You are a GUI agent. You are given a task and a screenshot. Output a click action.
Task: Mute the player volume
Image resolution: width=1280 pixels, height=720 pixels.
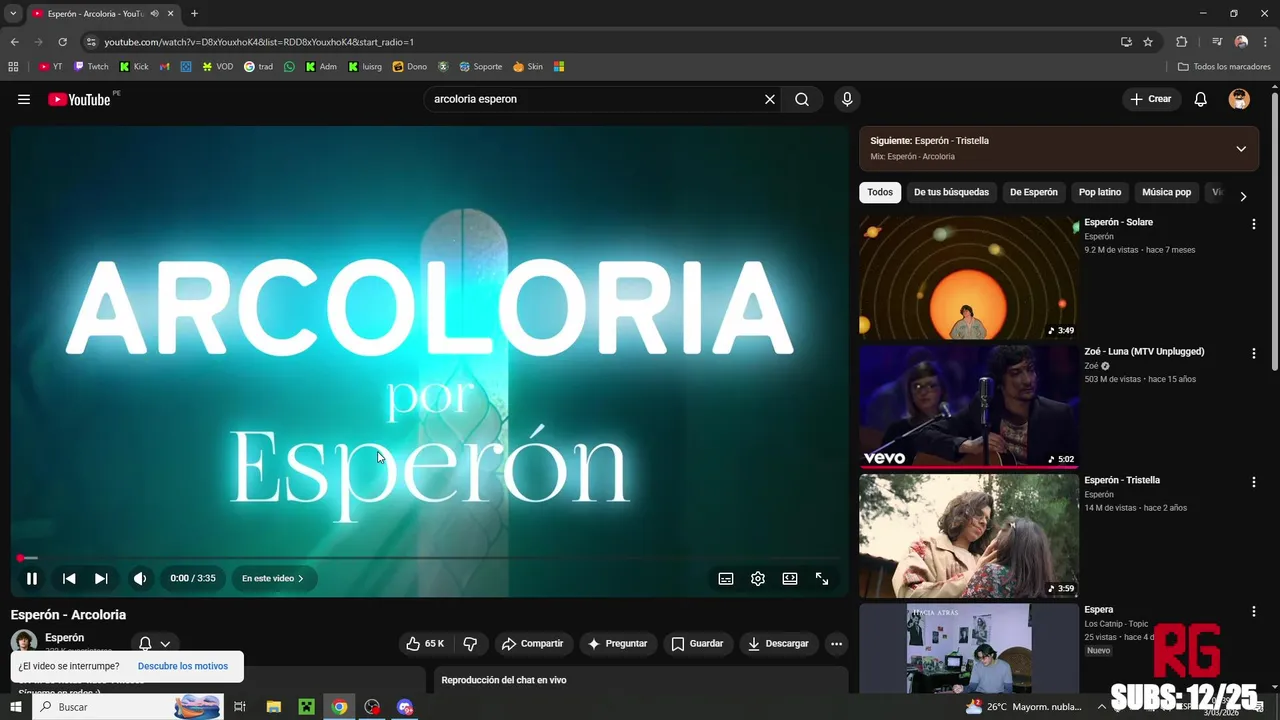[140, 578]
